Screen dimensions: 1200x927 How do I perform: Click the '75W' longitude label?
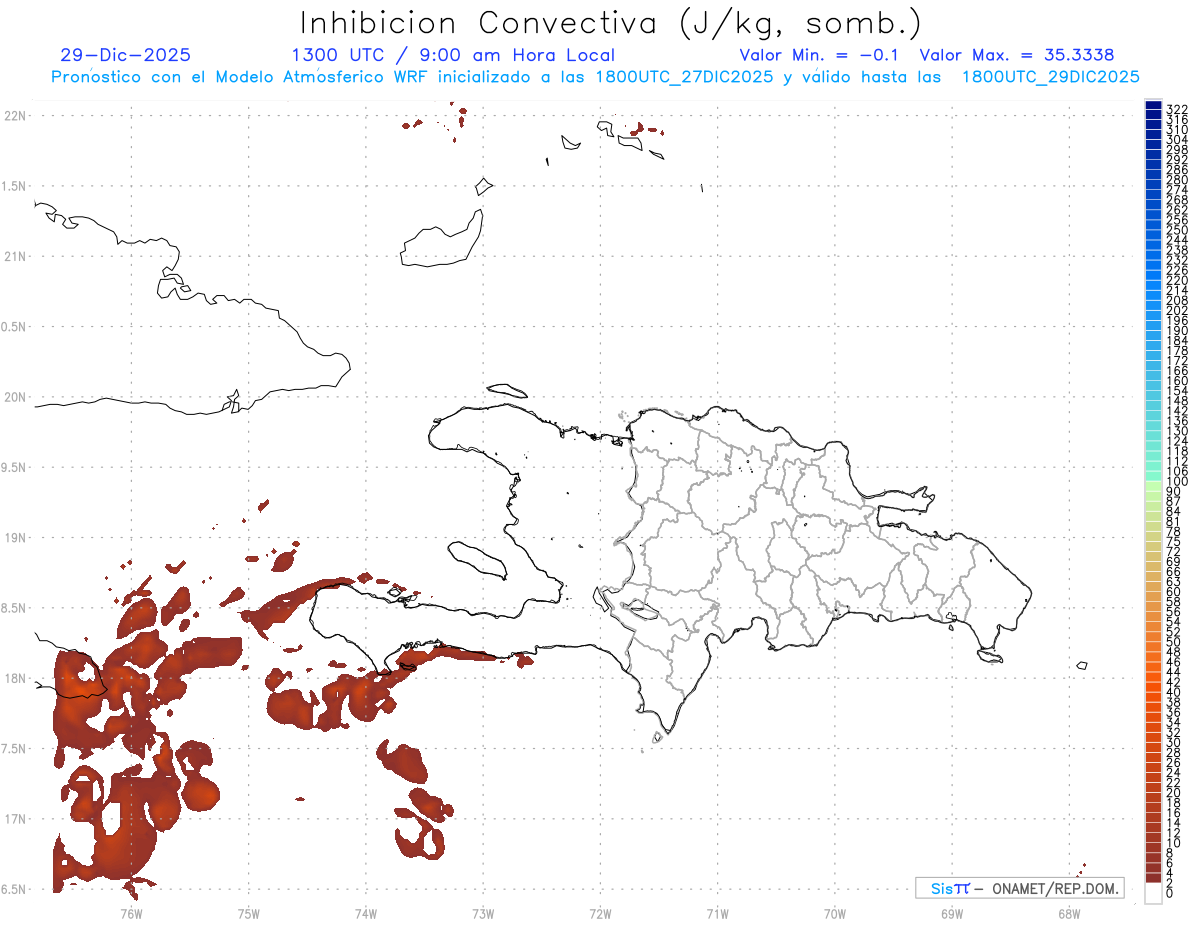[249, 914]
